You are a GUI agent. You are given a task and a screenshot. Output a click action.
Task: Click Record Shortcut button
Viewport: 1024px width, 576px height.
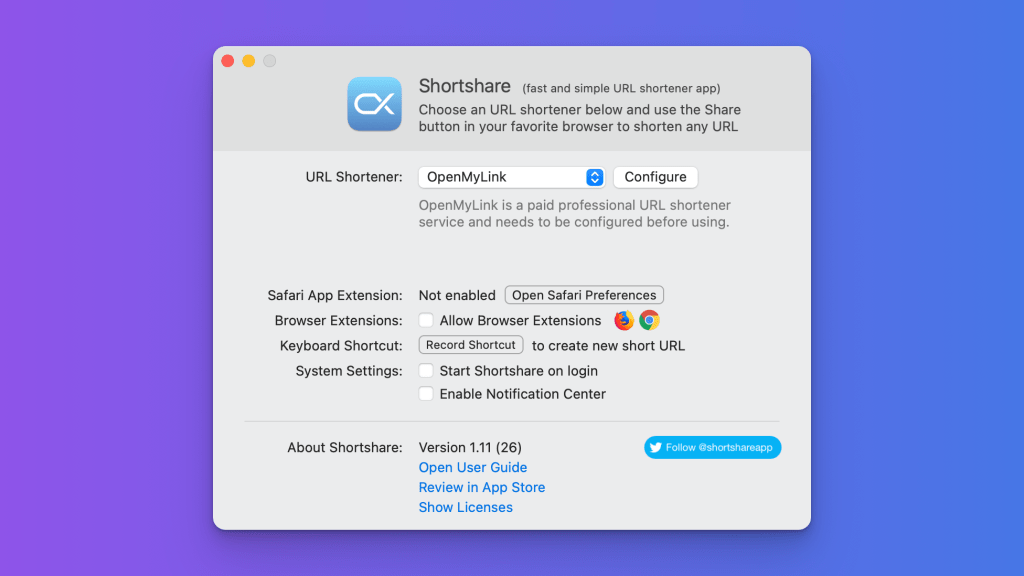[x=470, y=345]
